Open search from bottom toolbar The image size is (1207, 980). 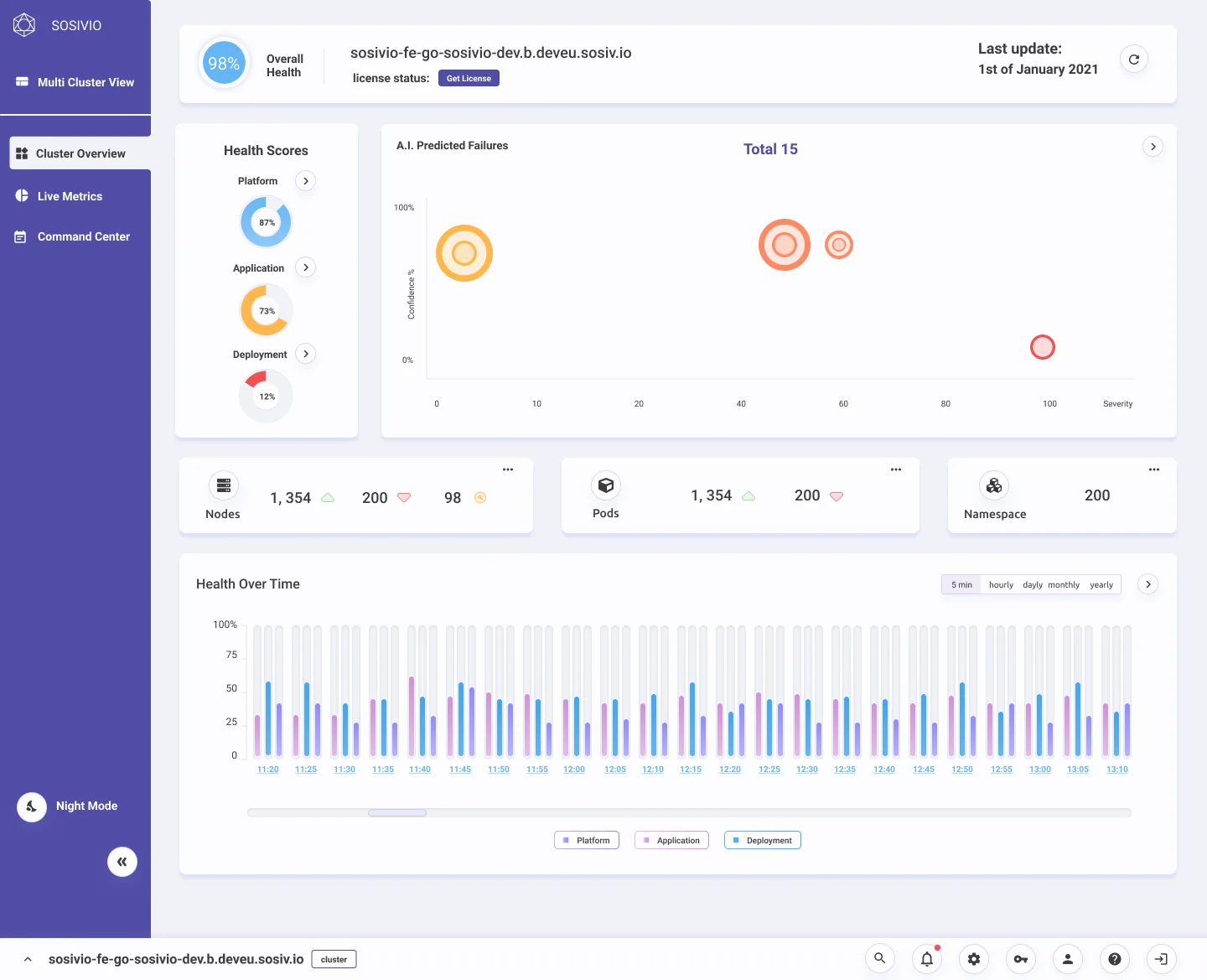pos(879,958)
